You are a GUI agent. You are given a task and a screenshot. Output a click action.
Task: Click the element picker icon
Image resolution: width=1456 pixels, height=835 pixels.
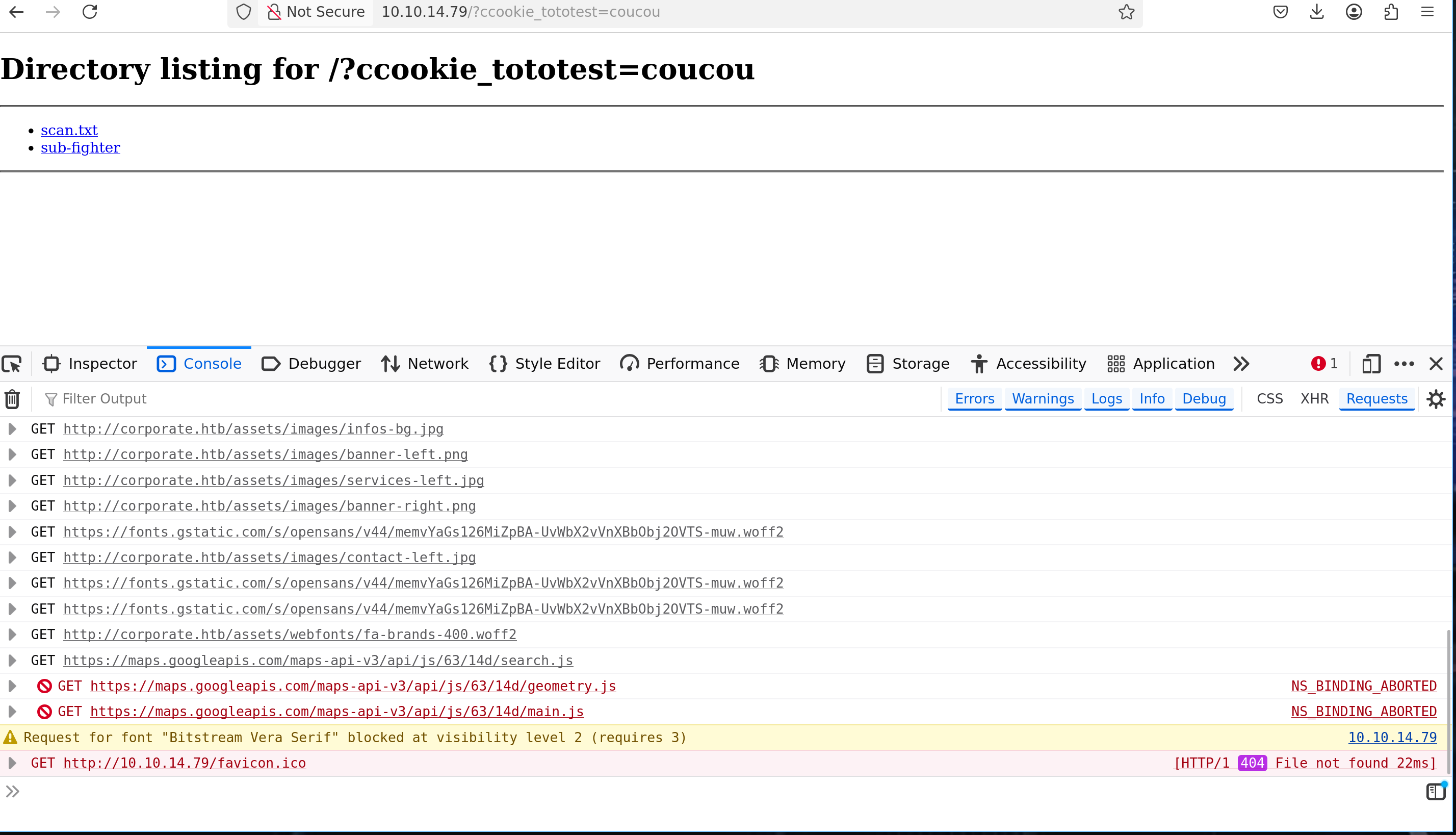click(x=12, y=364)
